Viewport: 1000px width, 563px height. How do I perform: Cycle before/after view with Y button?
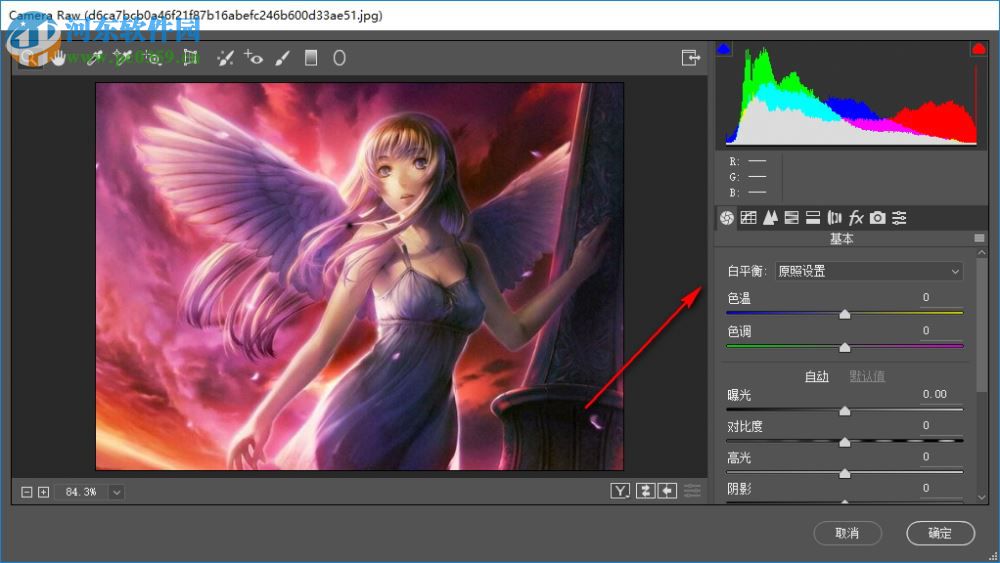[x=620, y=490]
